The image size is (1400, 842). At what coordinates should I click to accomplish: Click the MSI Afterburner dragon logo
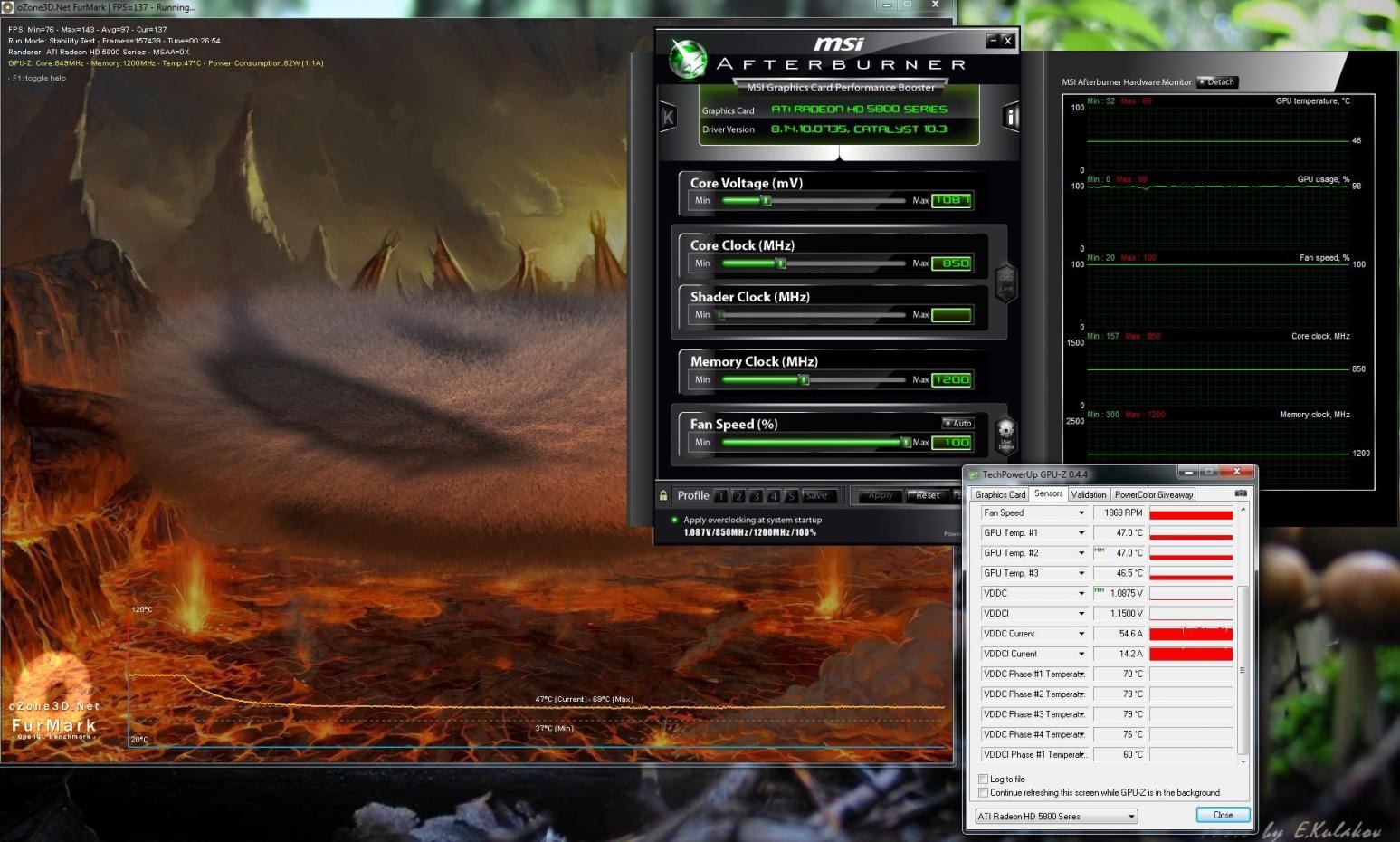(688, 59)
